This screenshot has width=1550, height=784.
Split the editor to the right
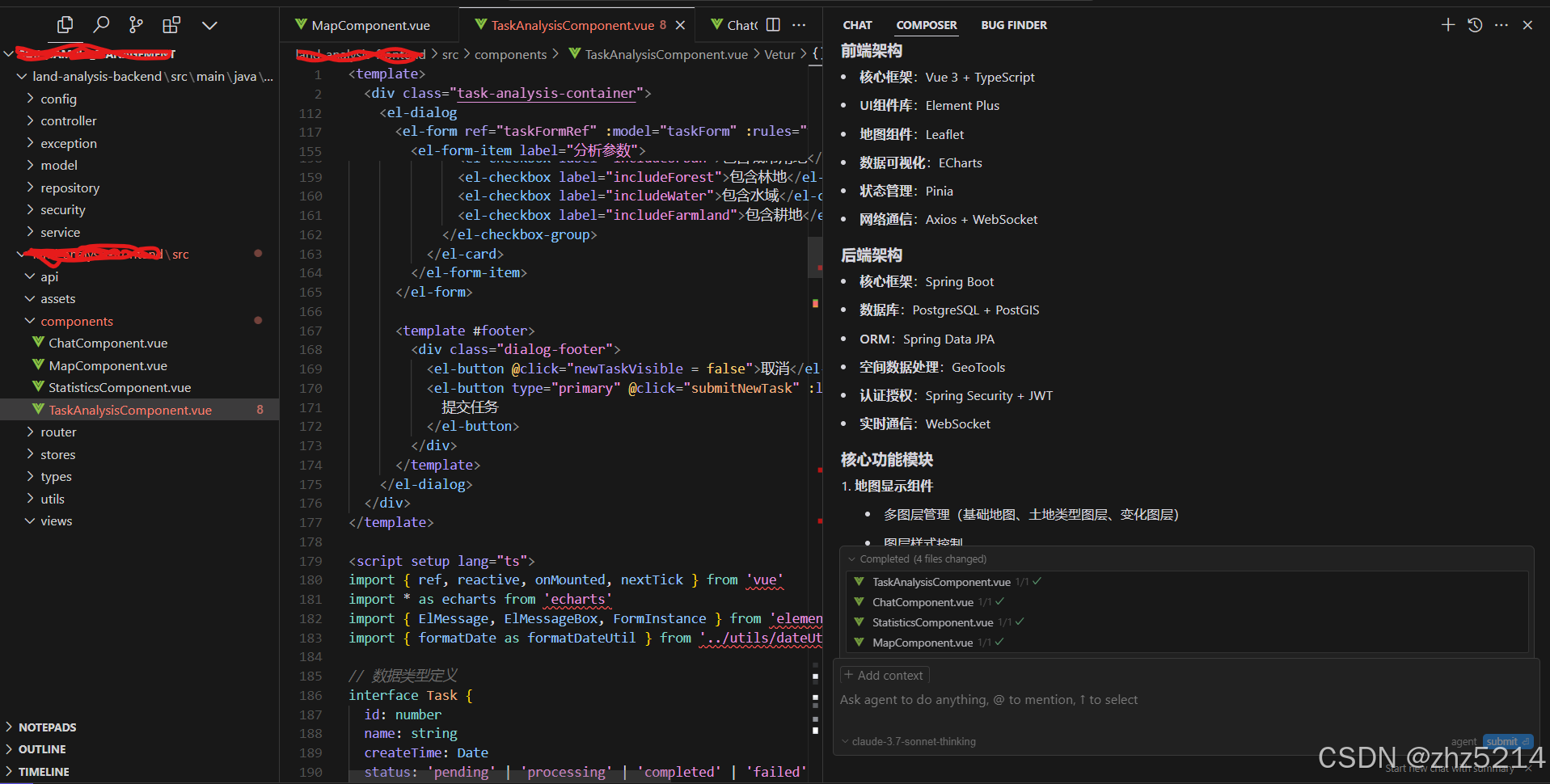pos(773,25)
